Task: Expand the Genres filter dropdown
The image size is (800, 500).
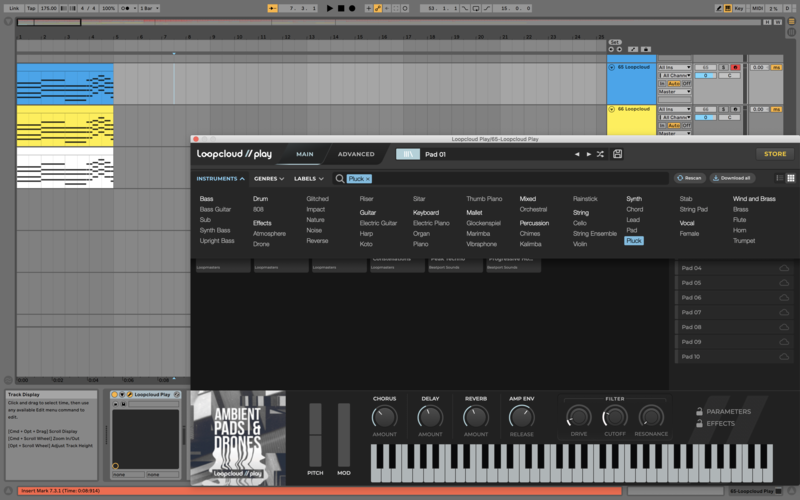Action: click(269, 178)
